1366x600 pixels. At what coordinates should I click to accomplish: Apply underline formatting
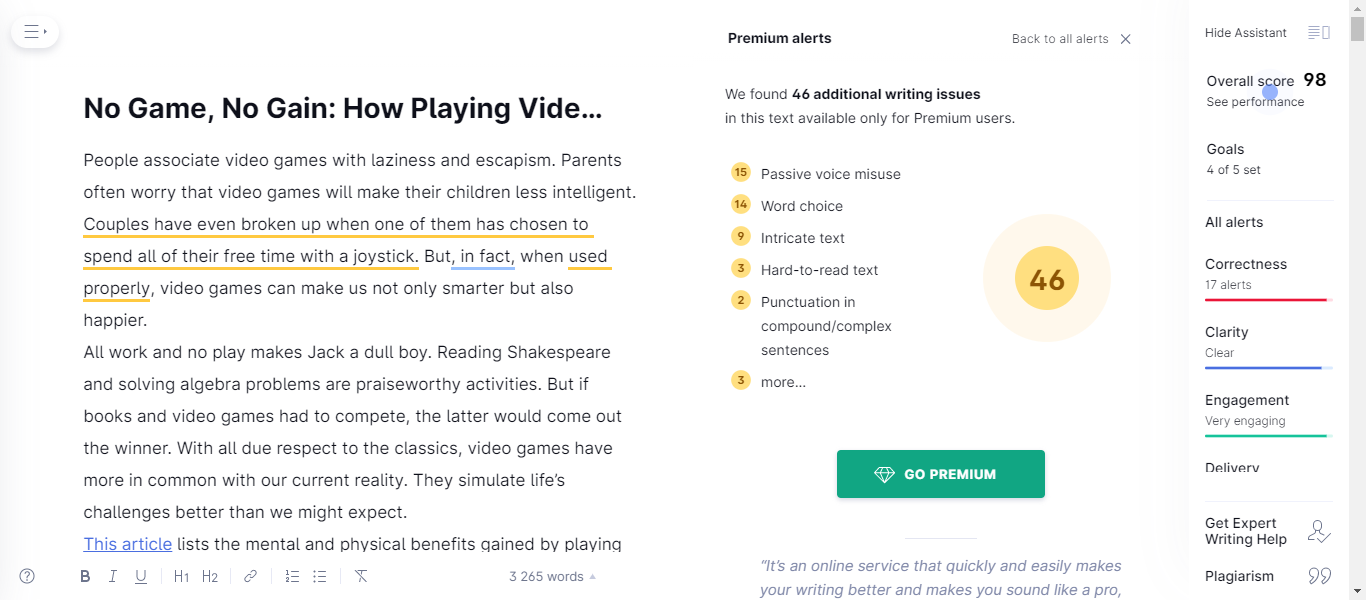tap(141, 576)
